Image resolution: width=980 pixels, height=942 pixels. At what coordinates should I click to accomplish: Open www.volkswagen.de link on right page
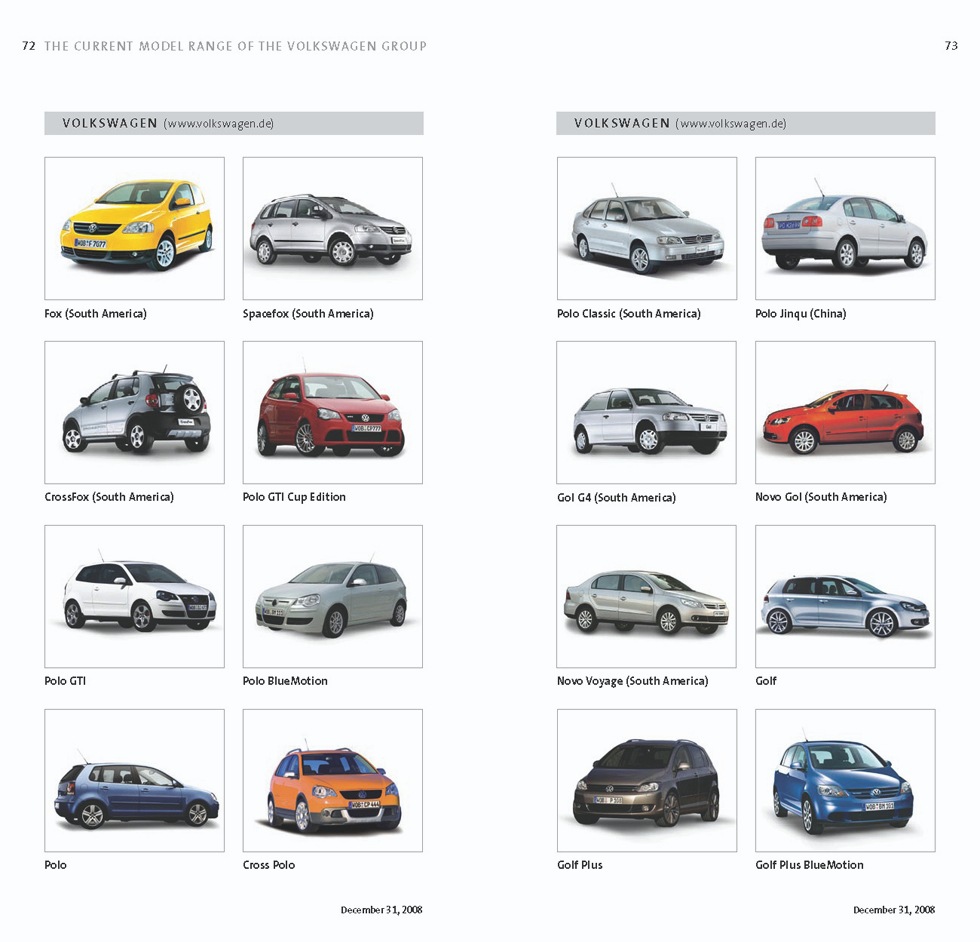[x=732, y=124]
